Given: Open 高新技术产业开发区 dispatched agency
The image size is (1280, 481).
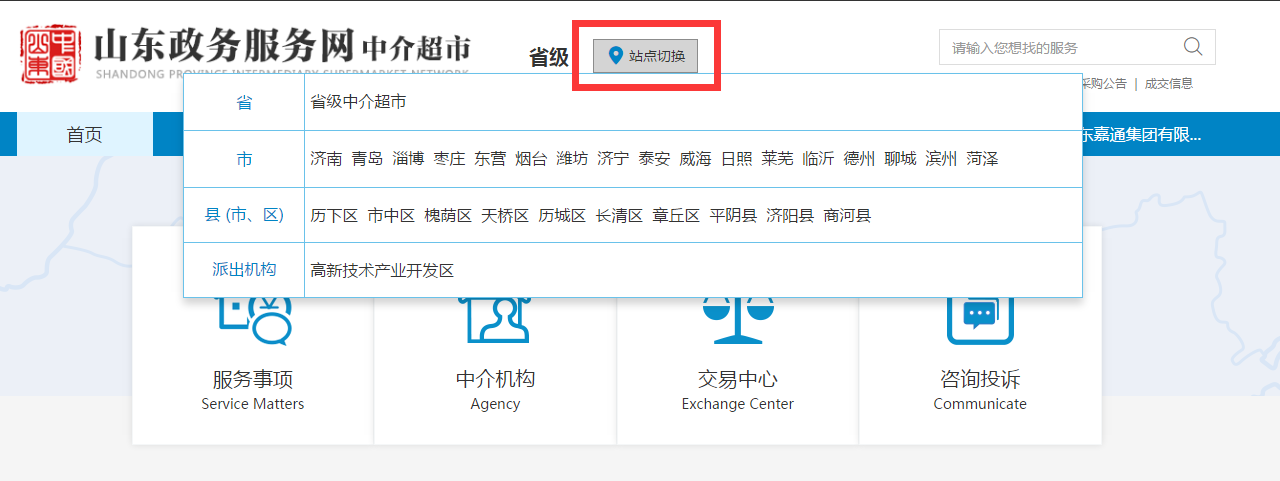Looking at the screenshot, I should 382,271.
